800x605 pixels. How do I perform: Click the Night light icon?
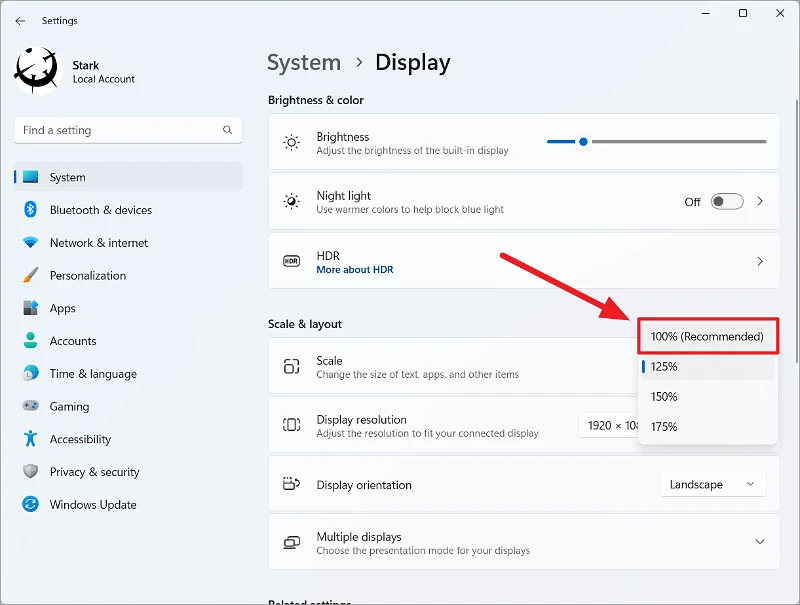[291, 201]
